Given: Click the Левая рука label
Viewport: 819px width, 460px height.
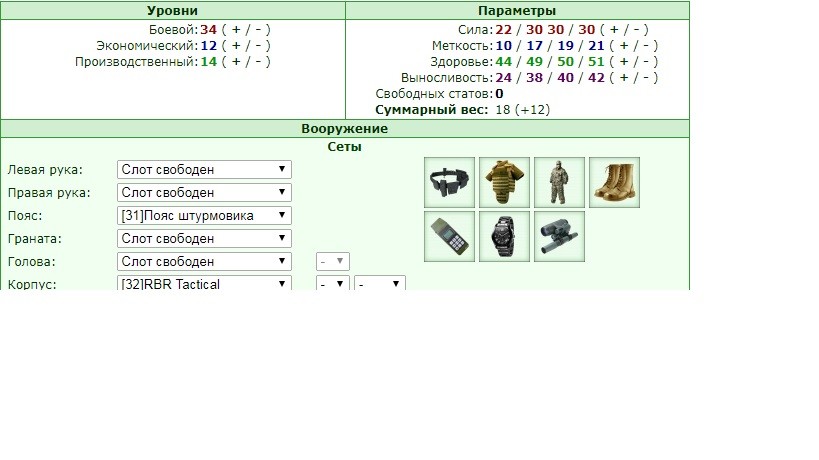Looking at the screenshot, I should click(45, 170).
